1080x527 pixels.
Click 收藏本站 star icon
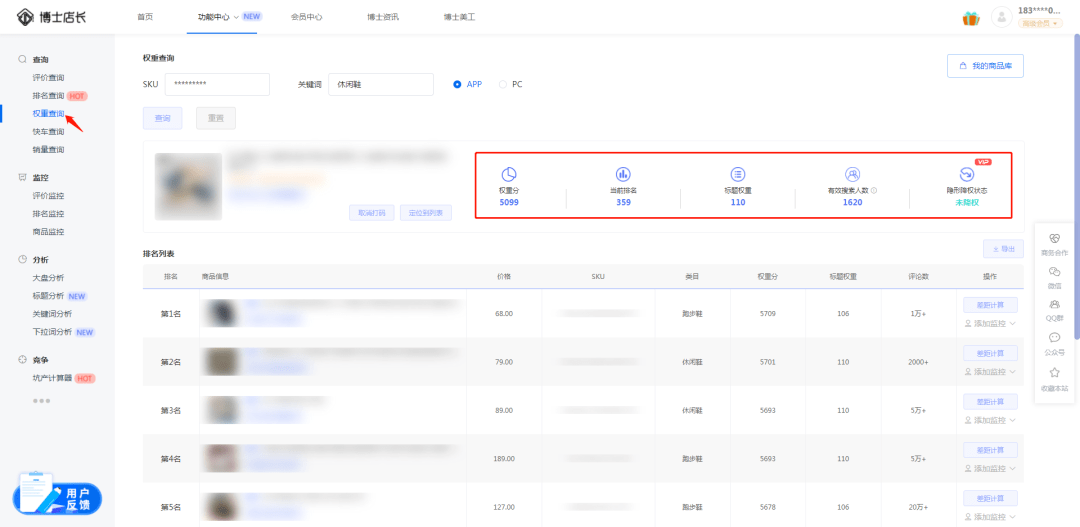(x=1055, y=373)
